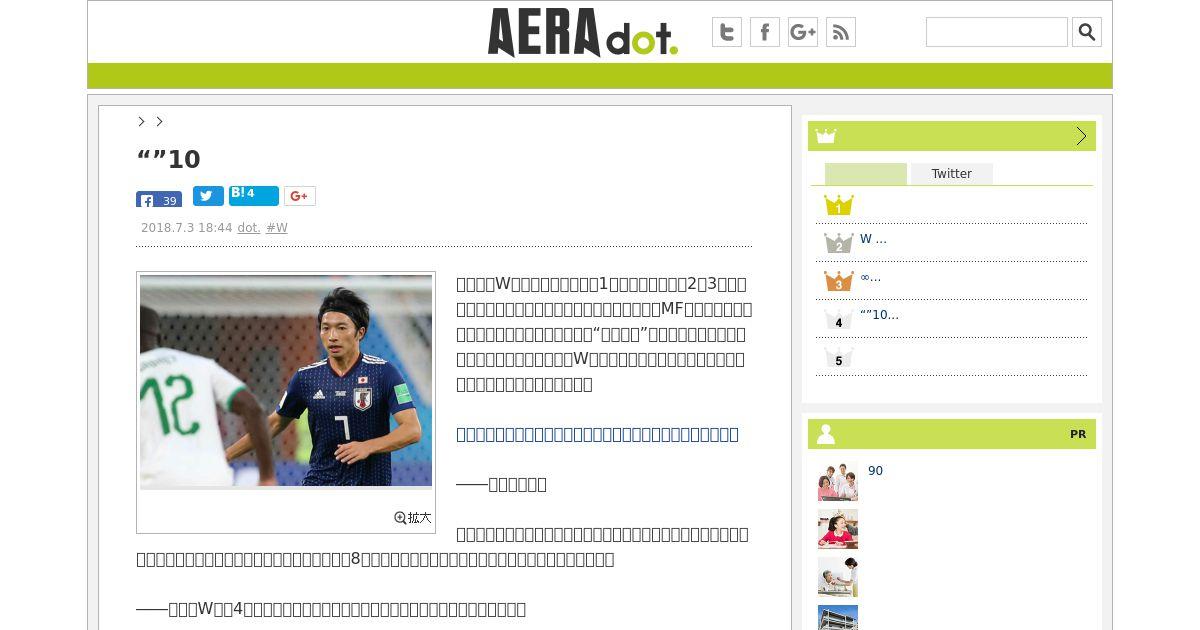Click the person icon in PR header
Screen dimensions: 1200x630
click(826, 434)
